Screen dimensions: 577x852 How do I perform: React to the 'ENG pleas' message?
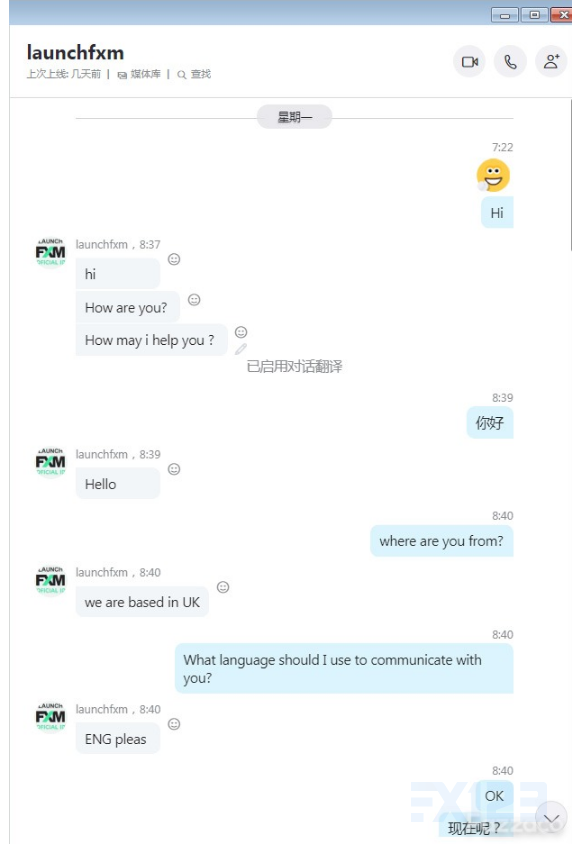click(174, 724)
